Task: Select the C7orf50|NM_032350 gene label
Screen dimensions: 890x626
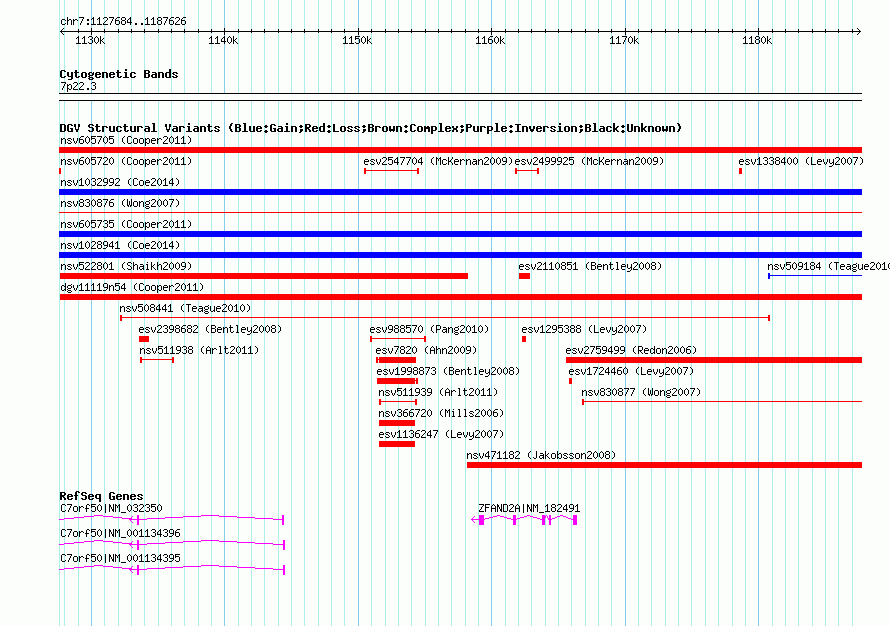Action: pyautogui.click(x=111, y=509)
